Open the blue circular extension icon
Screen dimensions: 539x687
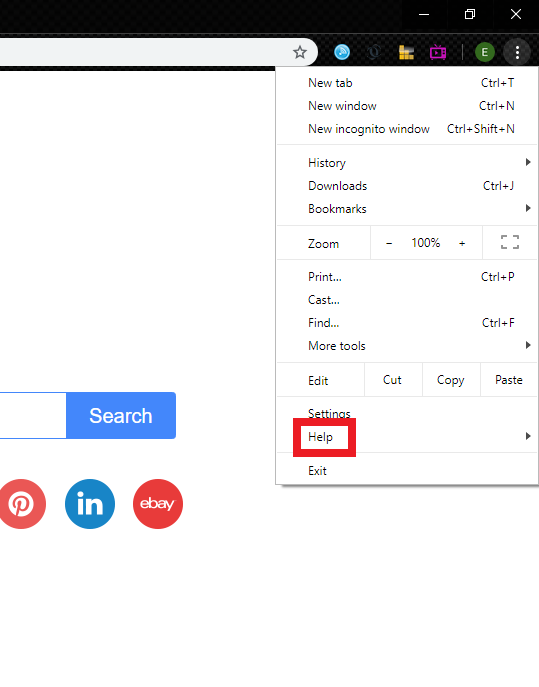342,53
